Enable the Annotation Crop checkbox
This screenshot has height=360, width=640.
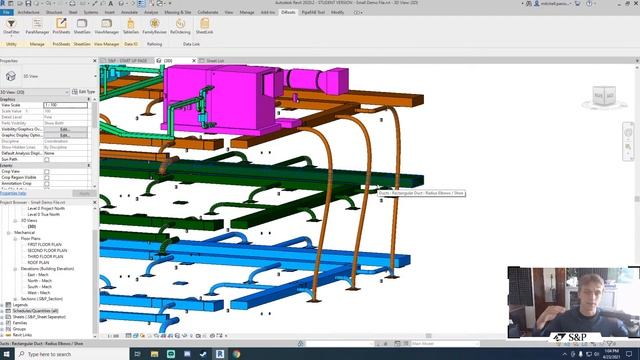coord(47,184)
